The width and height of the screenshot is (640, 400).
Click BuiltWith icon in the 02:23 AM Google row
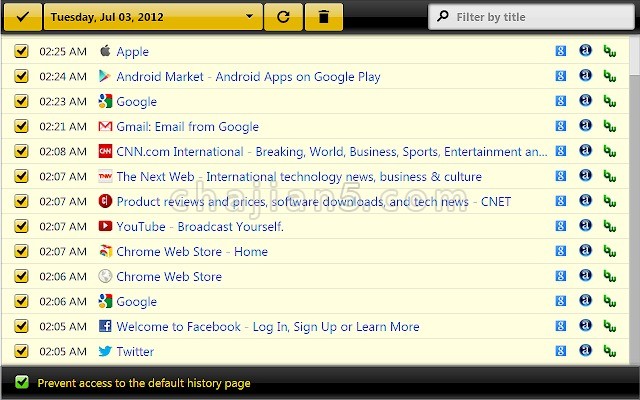(610, 101)
